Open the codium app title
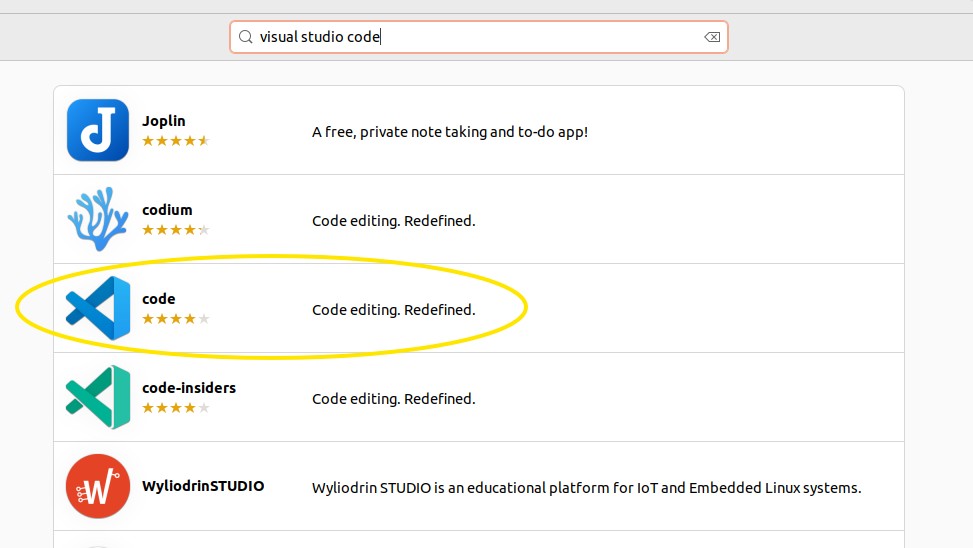973x548 pixels. point(167,210)
